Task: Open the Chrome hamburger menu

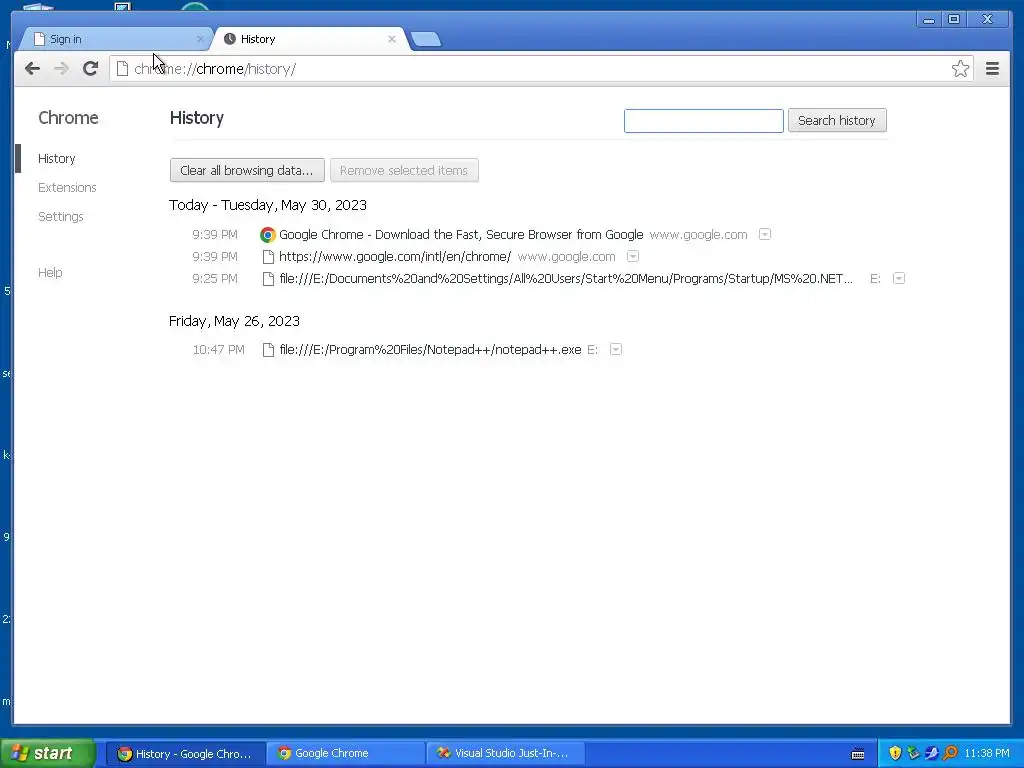Action: [992, 69]
